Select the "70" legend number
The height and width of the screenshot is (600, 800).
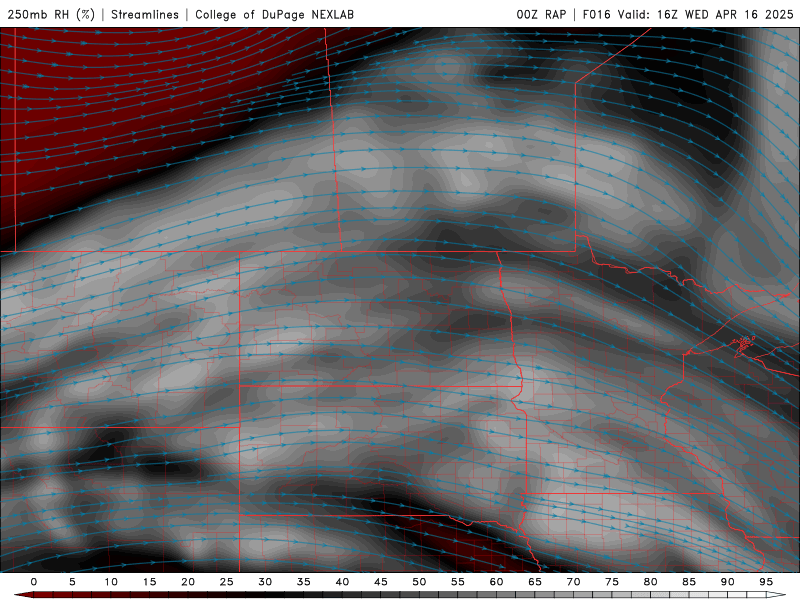[x=573, y=582]
